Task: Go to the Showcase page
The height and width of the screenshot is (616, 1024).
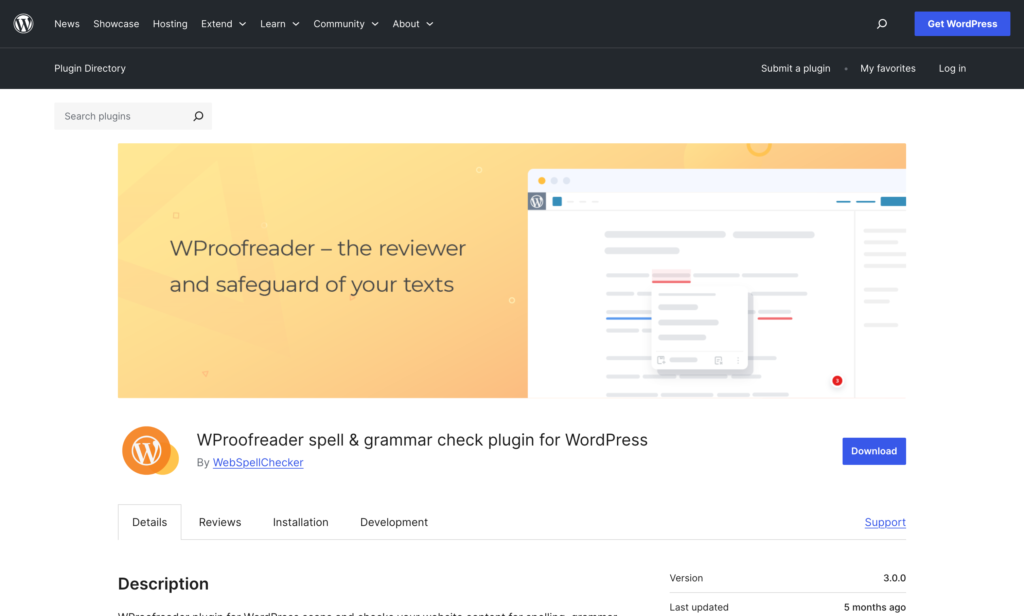Action: pos(116,24)
